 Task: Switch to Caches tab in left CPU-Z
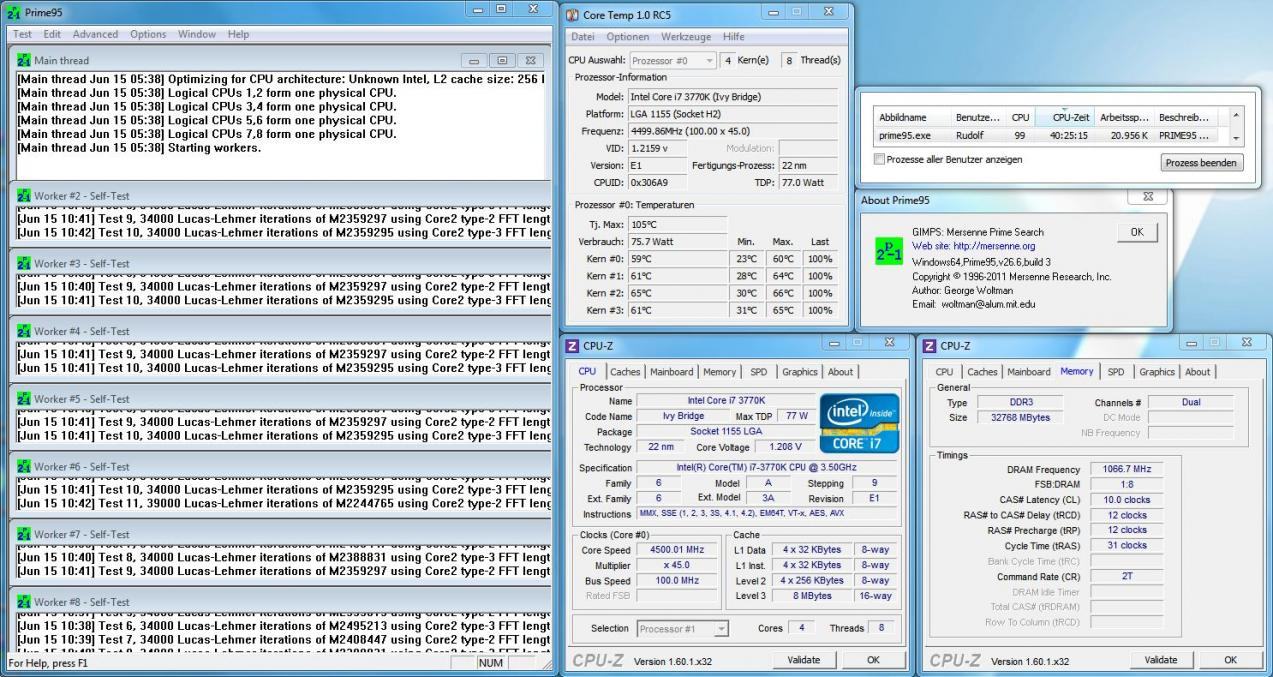point(625,372)
